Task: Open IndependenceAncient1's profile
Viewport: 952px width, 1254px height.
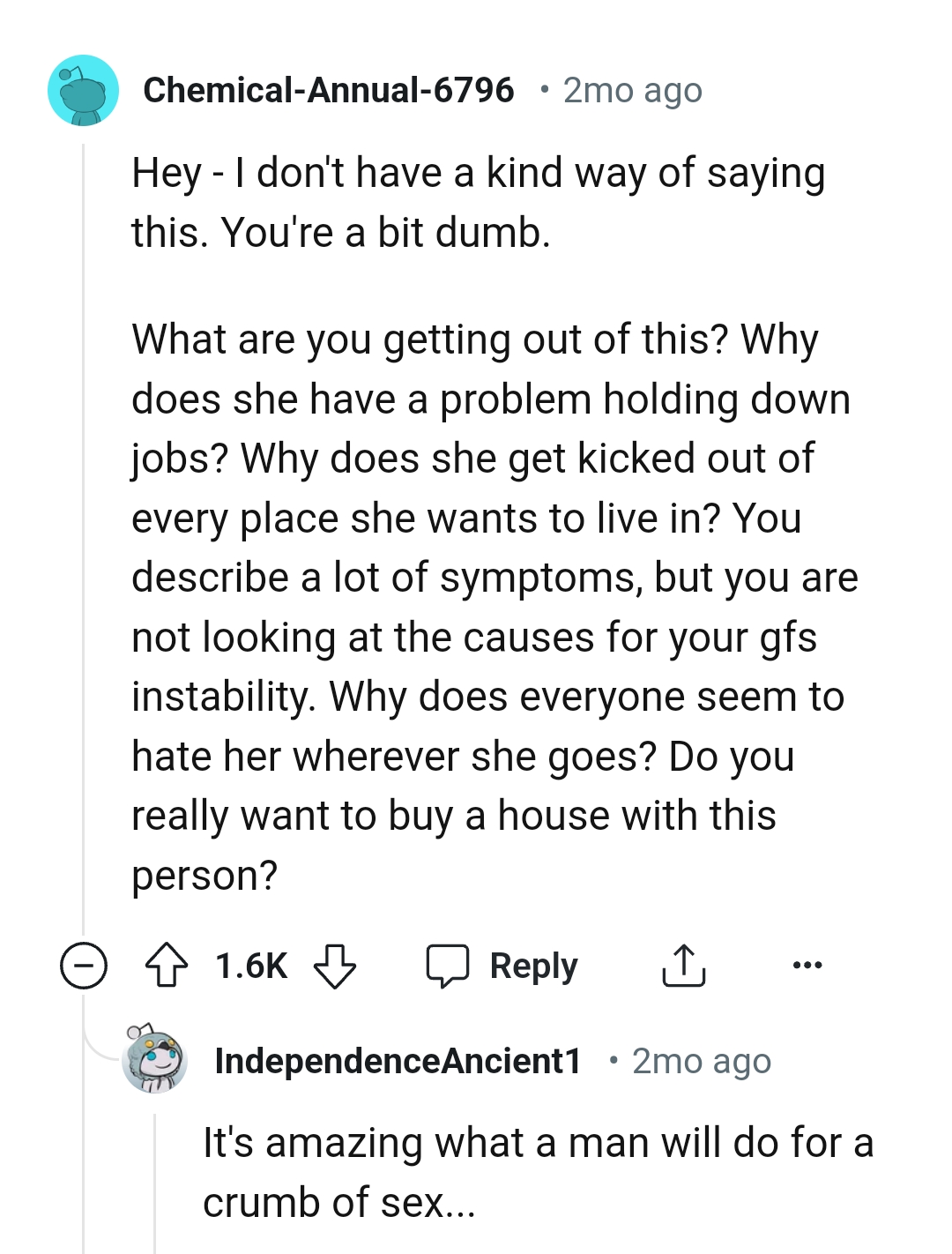Action: 398,1061
